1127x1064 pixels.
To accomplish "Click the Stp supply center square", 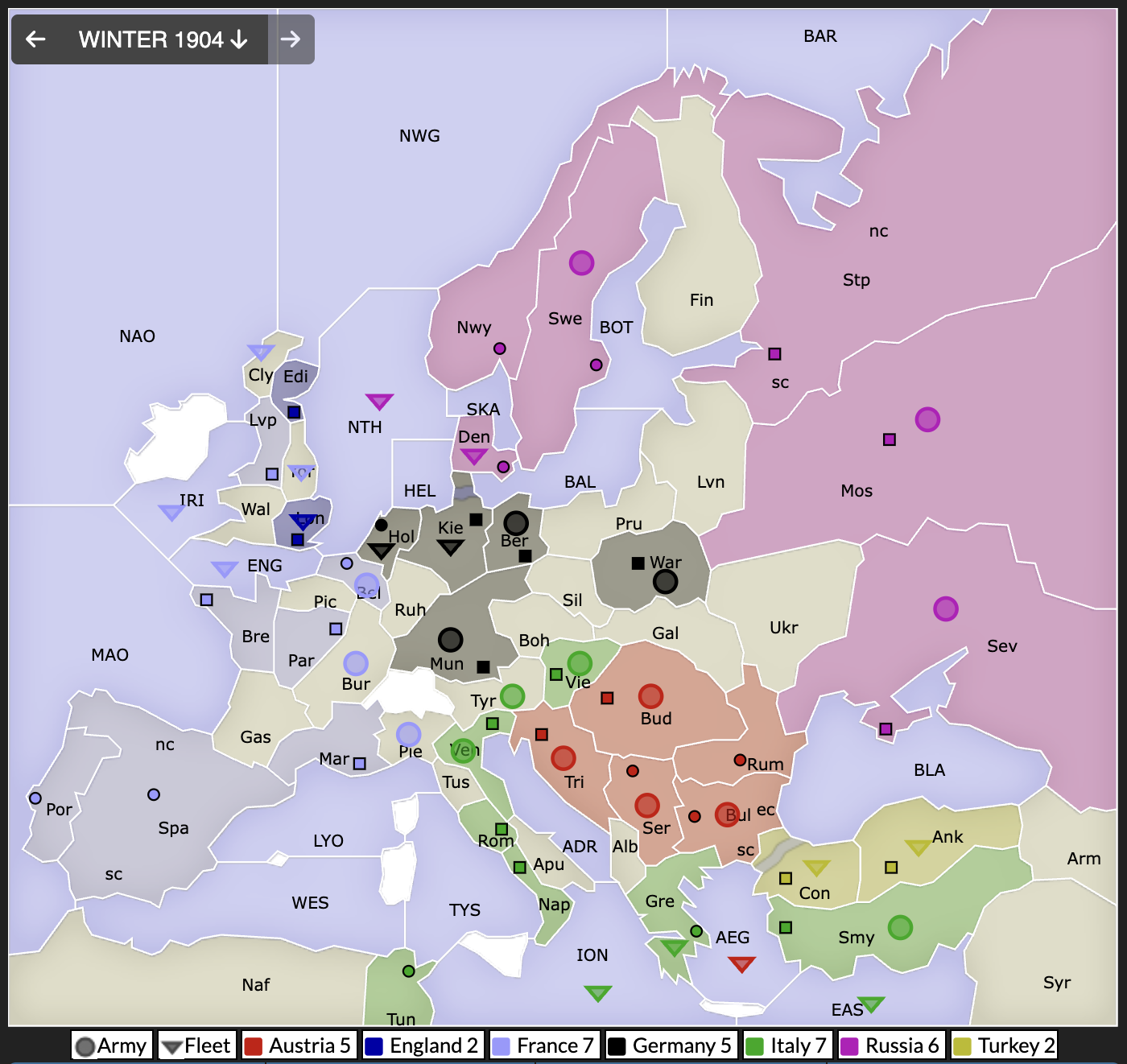I will click(774, 353).
